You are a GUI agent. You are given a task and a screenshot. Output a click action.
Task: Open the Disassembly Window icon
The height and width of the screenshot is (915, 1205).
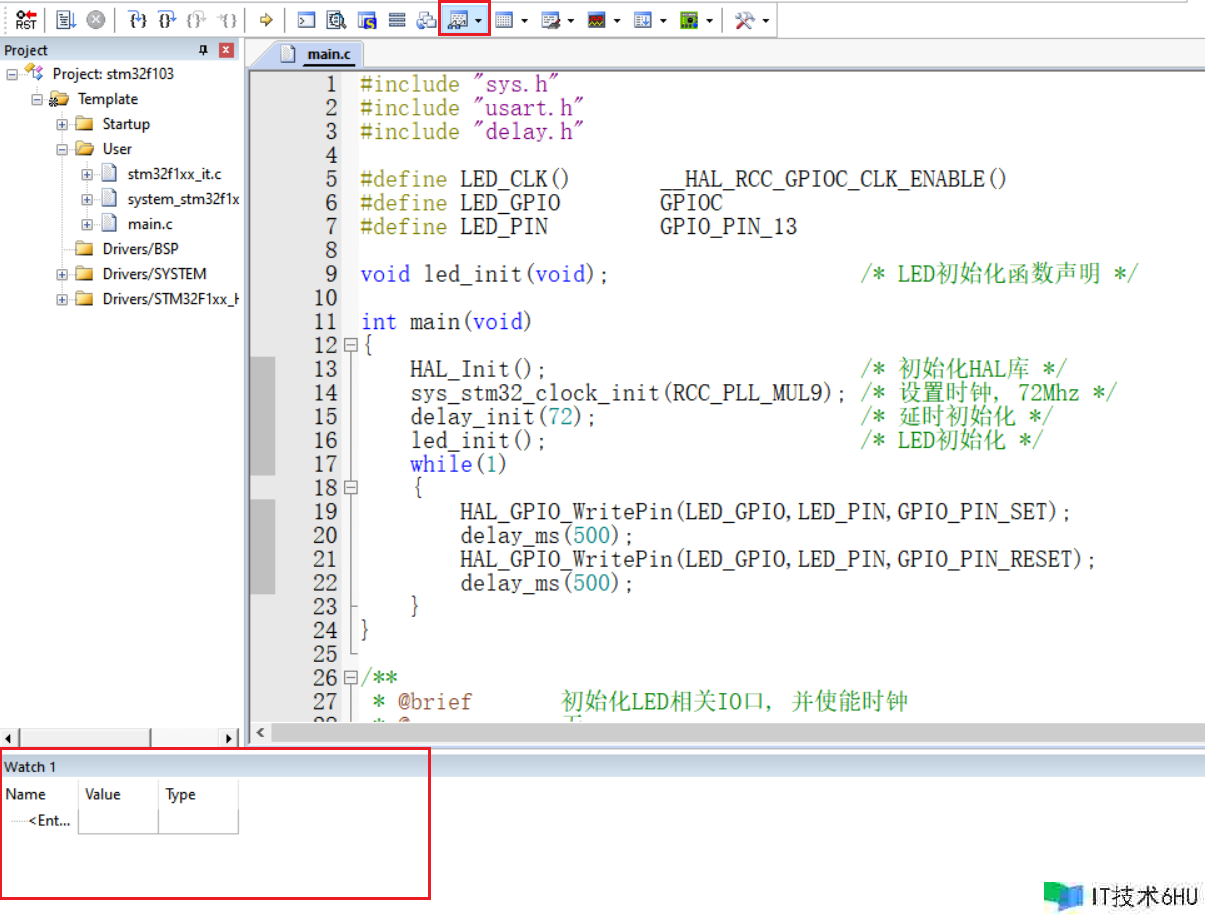coord(337,20)
